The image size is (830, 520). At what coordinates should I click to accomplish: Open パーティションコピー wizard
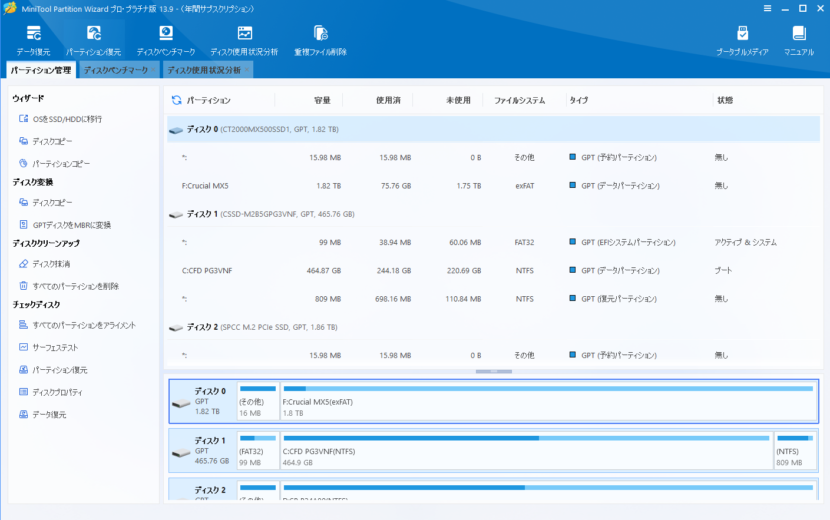coord(55,164)
